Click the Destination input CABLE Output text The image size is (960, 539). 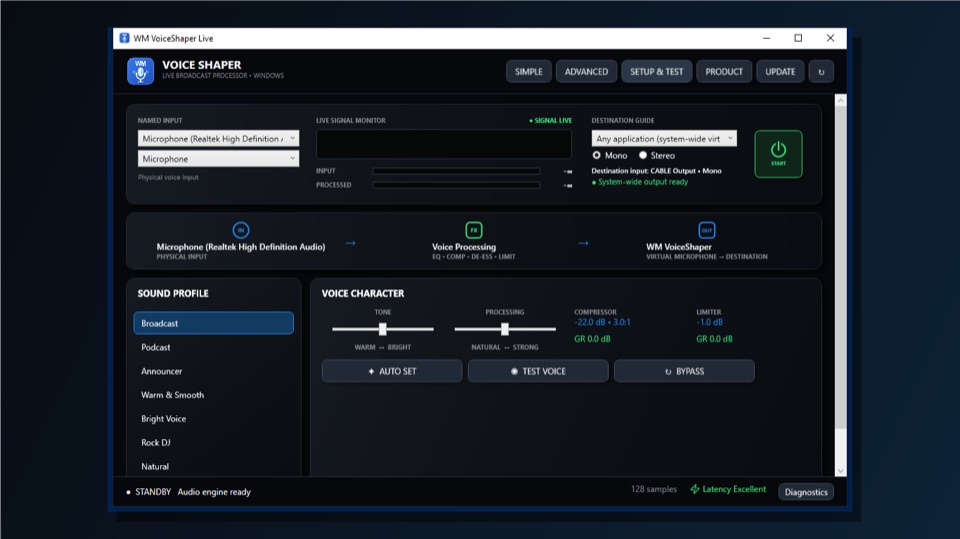pos(656,171)
